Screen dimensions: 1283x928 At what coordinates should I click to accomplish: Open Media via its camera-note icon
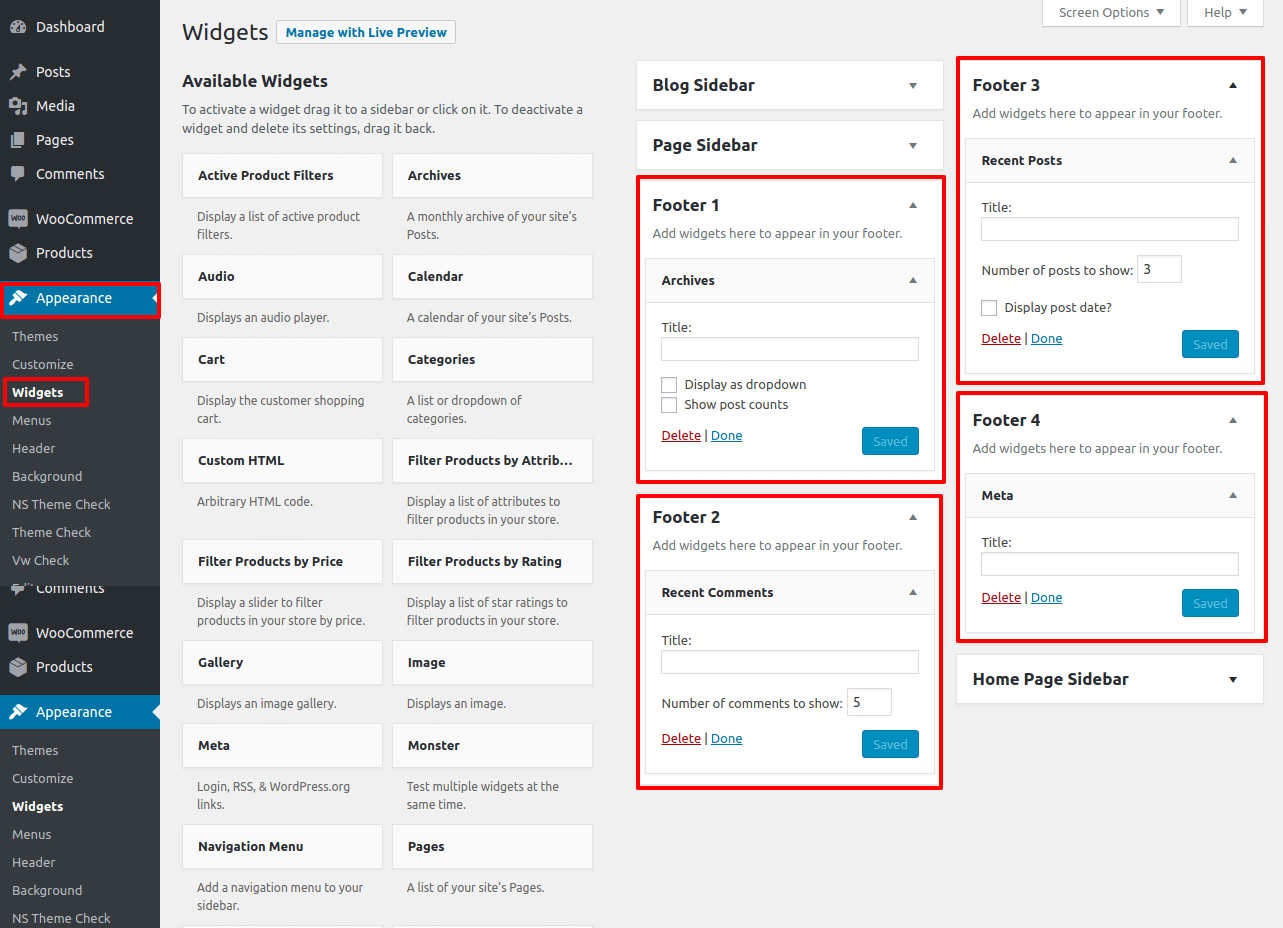[x=18, y=106]
